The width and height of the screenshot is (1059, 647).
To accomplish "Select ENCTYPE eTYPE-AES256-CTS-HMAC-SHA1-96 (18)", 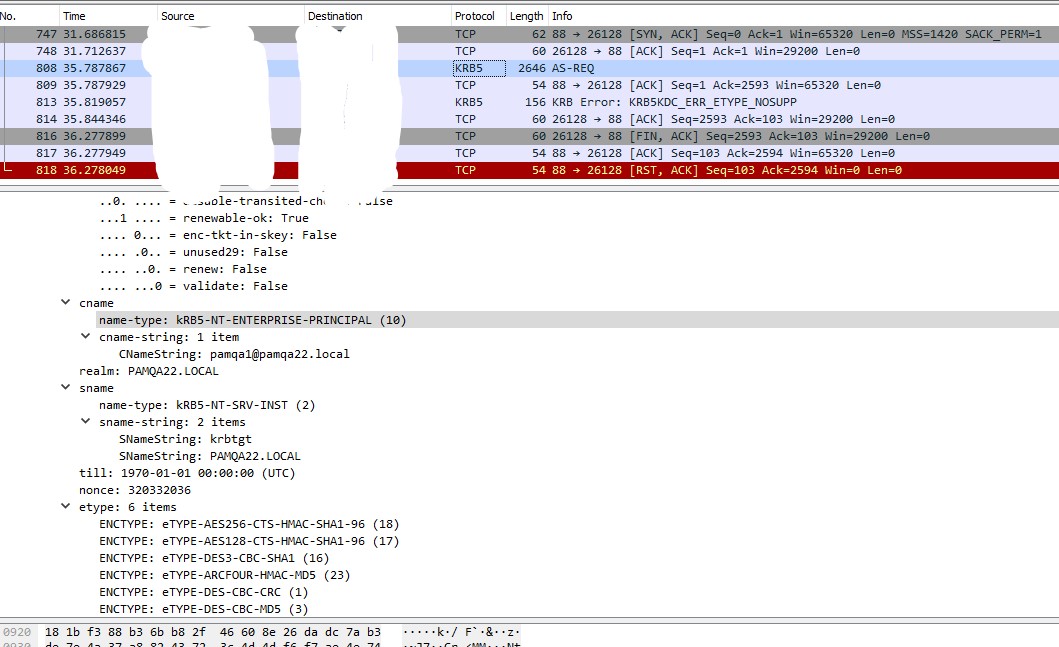I will click(x=249, y=523).
